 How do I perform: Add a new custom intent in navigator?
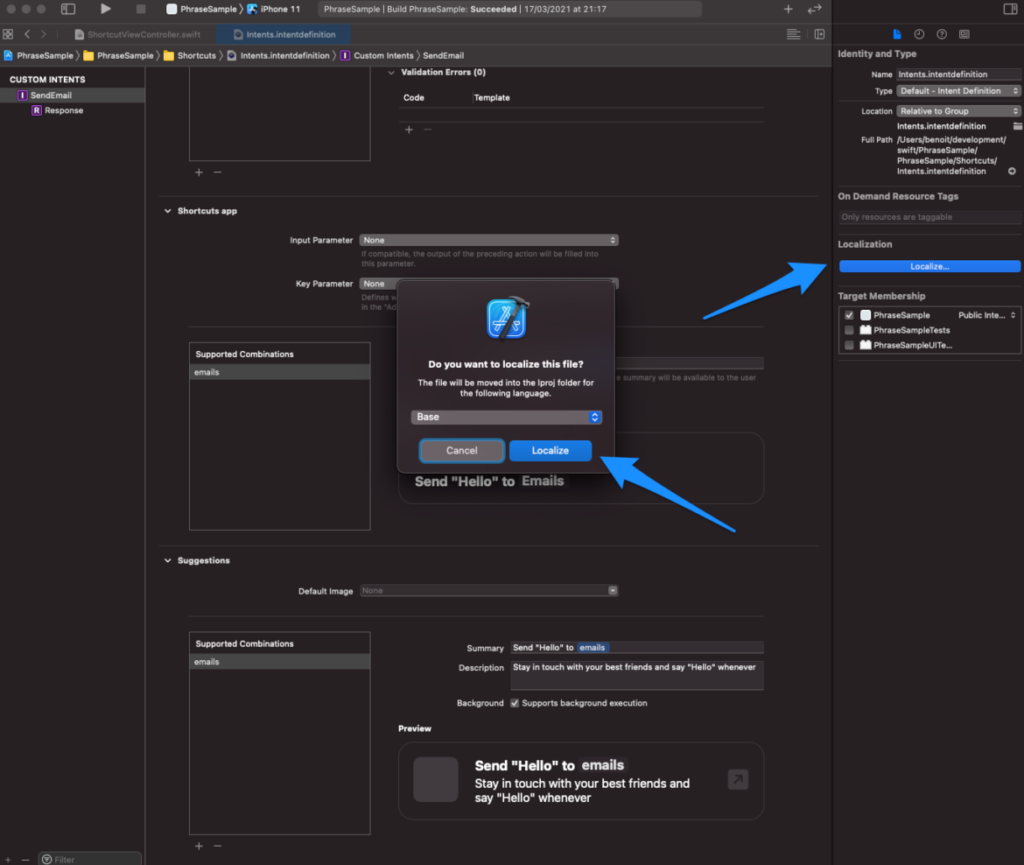click(x=8, y=859)
